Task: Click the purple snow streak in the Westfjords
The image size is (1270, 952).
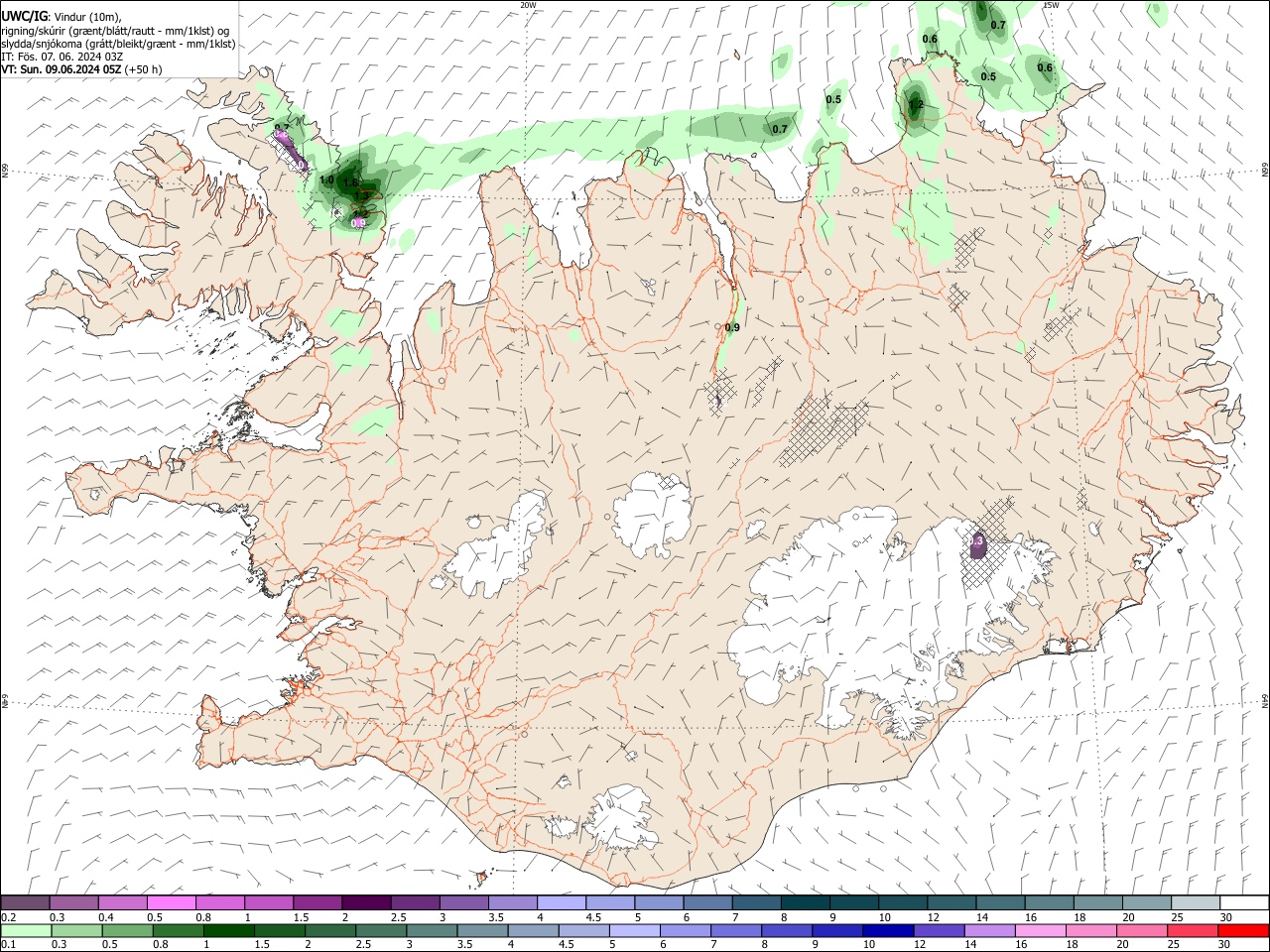Action: [x=289, y=149]
